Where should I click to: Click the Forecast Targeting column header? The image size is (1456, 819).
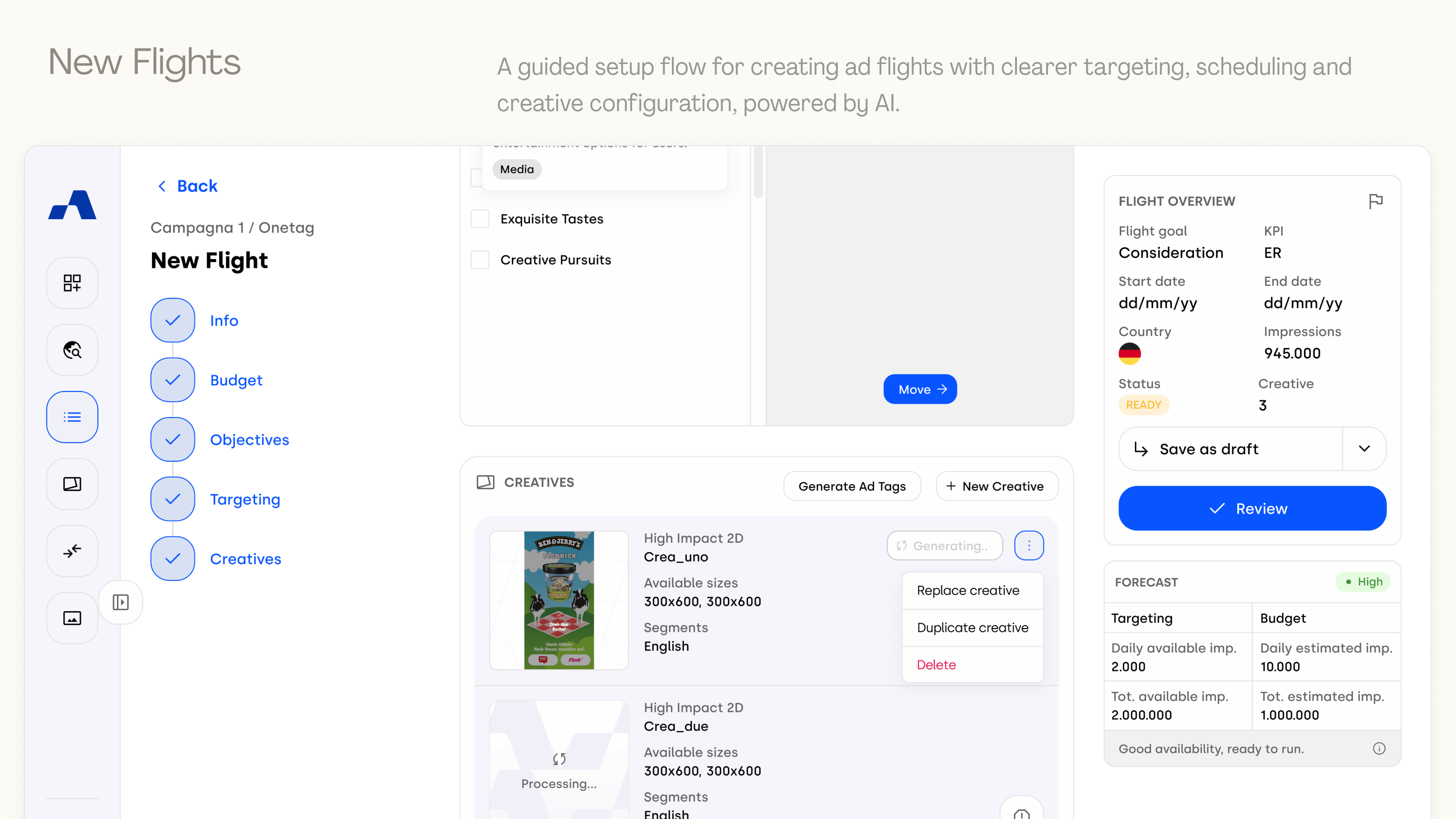pos(1178,618)
